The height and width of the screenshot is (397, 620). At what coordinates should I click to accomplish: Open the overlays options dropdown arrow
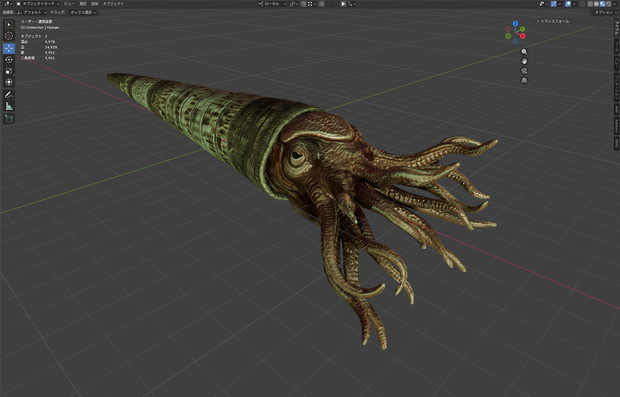click(x=574, y=4)
